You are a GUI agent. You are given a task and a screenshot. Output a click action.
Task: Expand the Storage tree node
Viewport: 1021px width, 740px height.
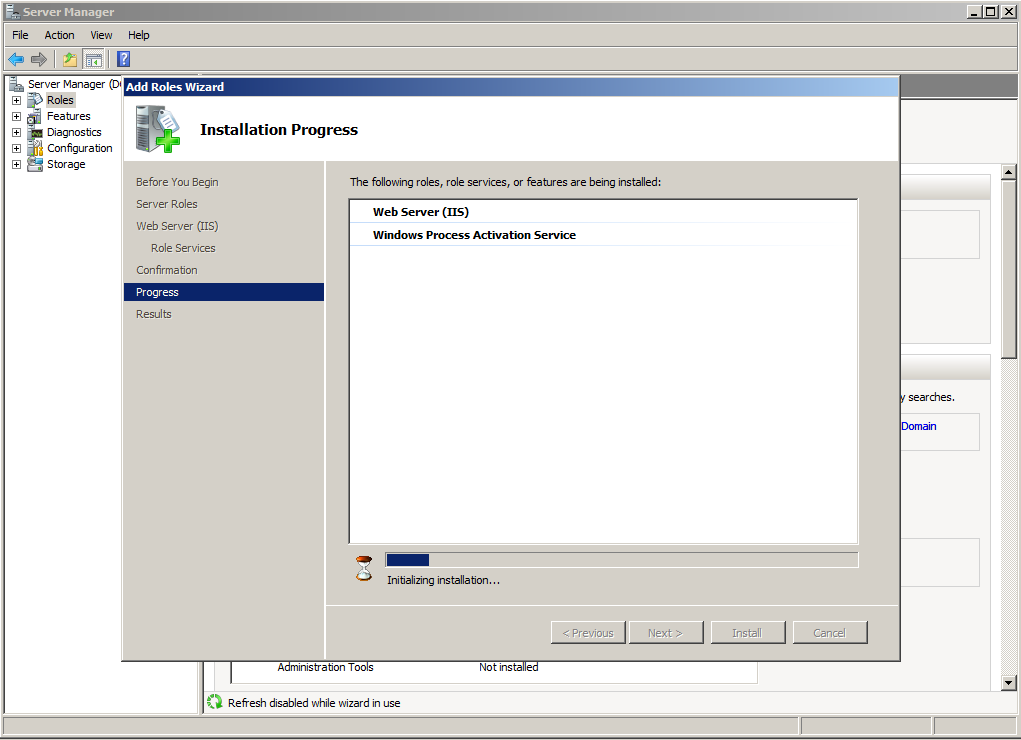(x=16, y=164)
